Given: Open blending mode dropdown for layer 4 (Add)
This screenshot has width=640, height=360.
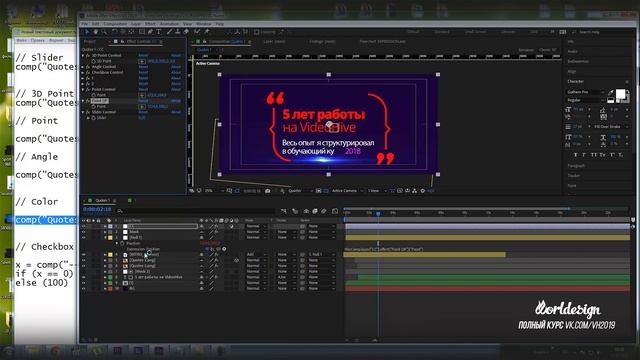Looking at the screenshot, I should click(256, 254).
